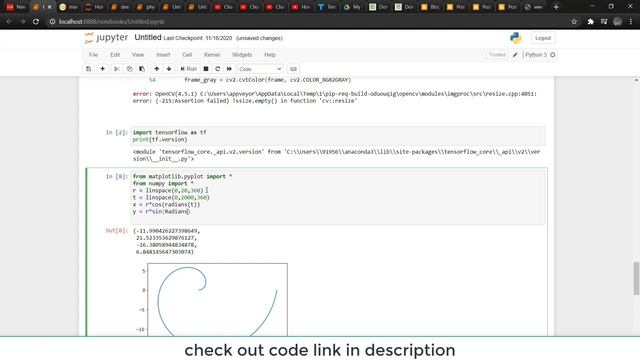Open the Kernel menu
Viewport: 640px width, 360px height.
pos(212,55)
